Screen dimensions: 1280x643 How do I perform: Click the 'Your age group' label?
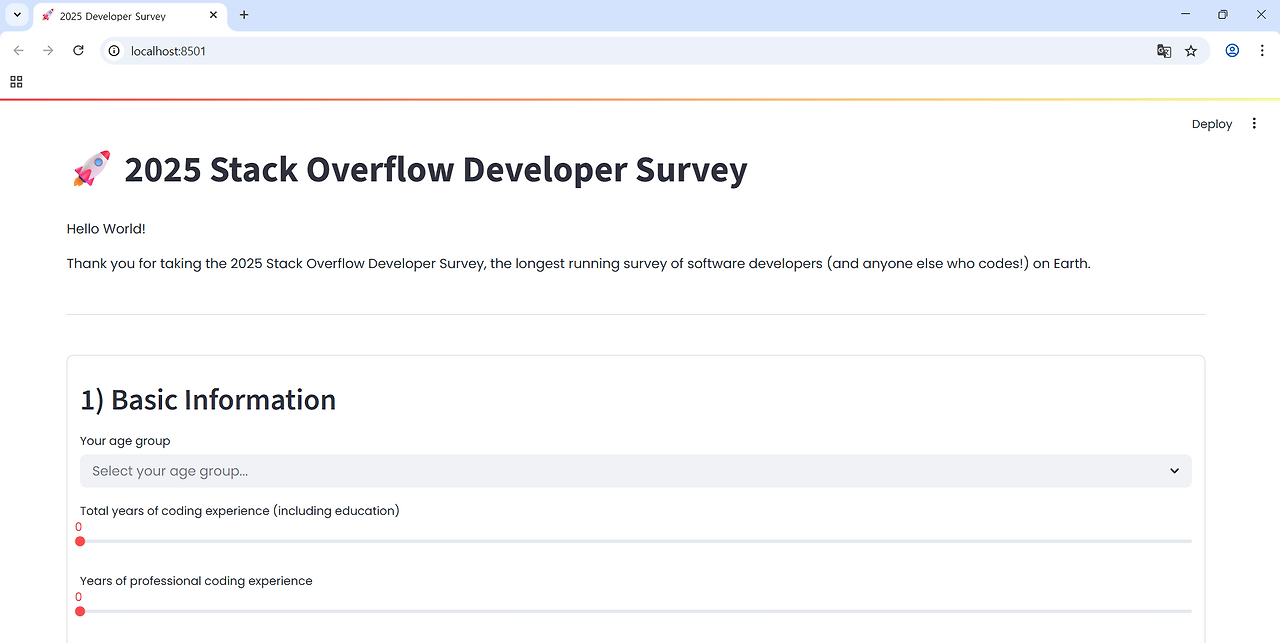125,441
